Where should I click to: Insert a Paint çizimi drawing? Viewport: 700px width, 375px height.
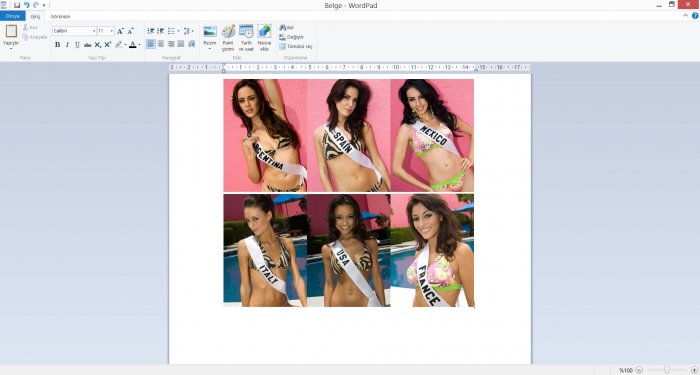point(228,38)
